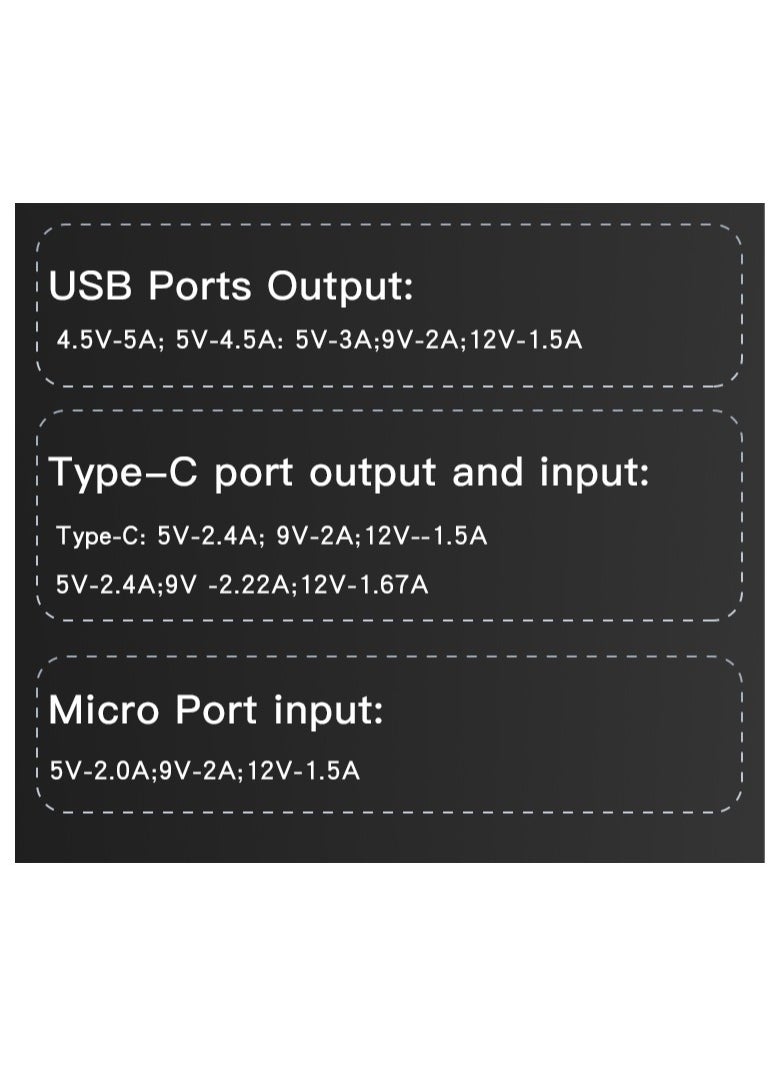
Task: Click the Type-C port output and input heading
Action: 349,473
